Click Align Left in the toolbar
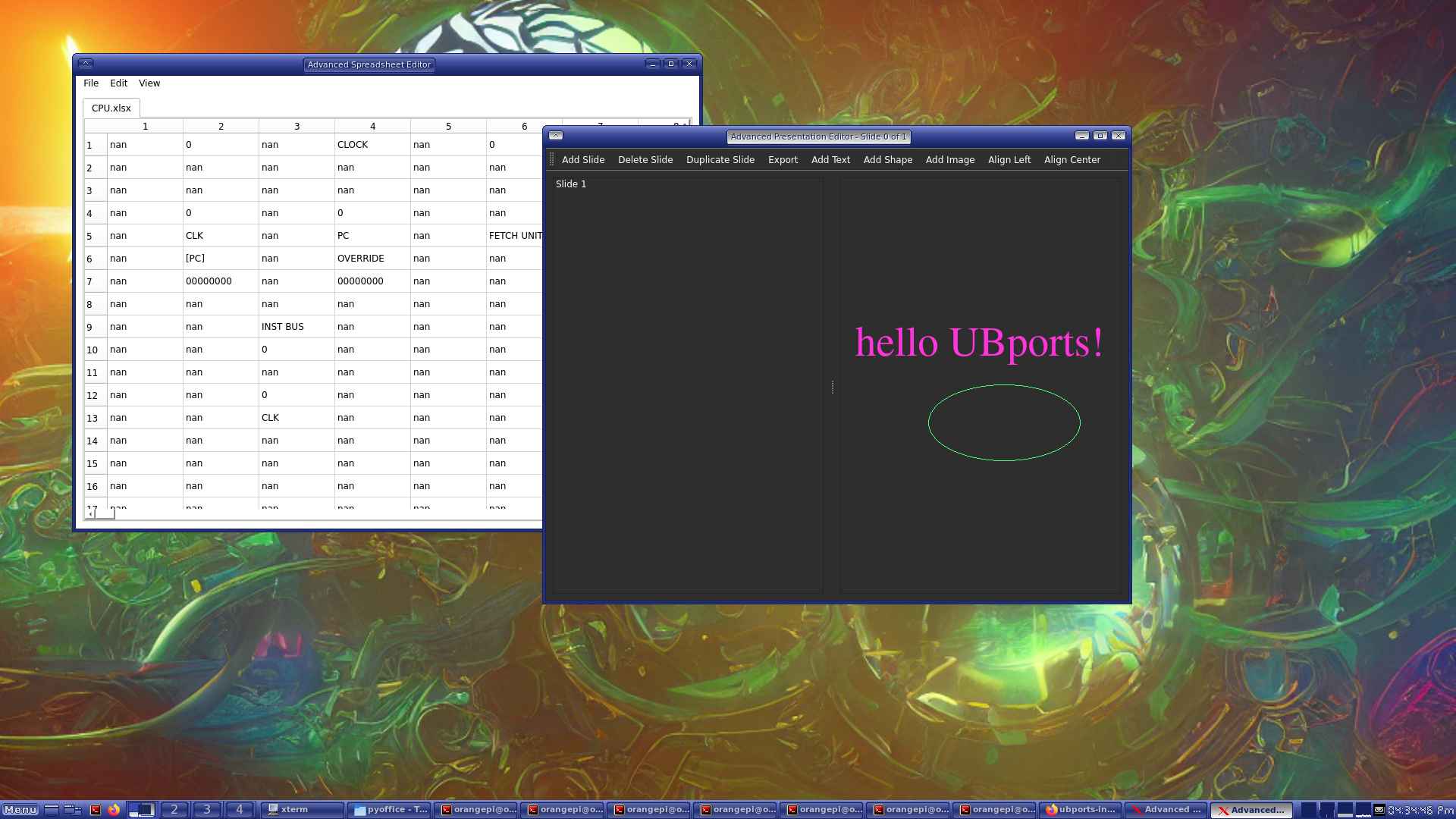Viewport: 1456px width, 819px height. [x=1009, y=160]
